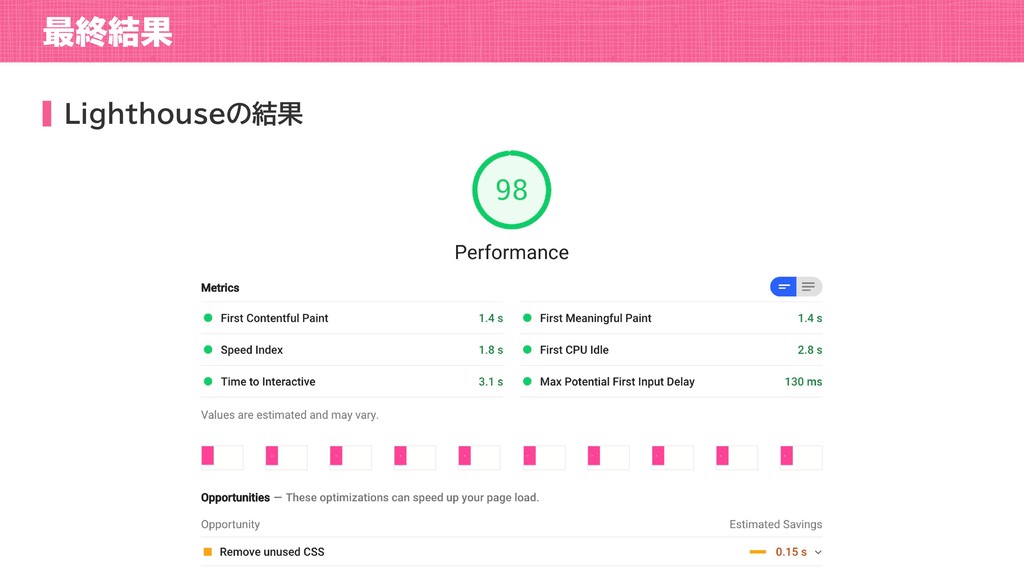Click the Opportunities section heading
Viewport: 1024px width, 576px height.
click(x=235, y=498)
